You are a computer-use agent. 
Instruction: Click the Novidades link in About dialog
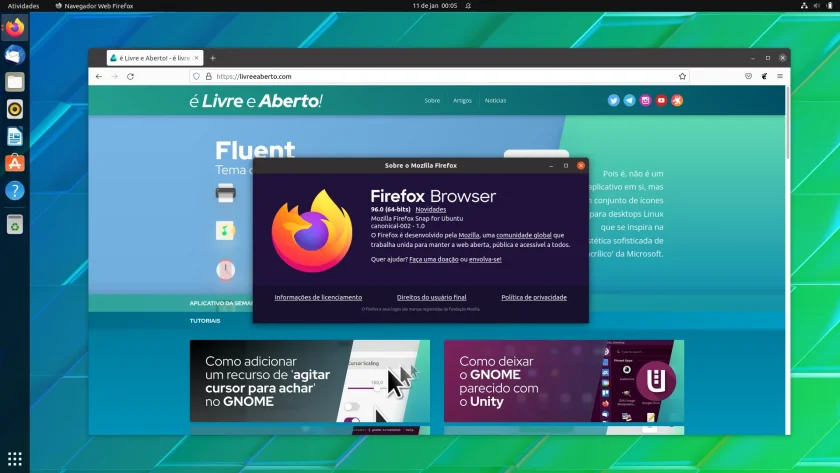[431, 209]
